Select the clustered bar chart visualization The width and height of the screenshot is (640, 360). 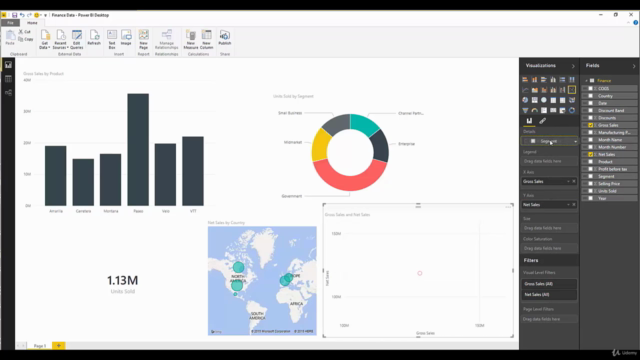[544, 80]
